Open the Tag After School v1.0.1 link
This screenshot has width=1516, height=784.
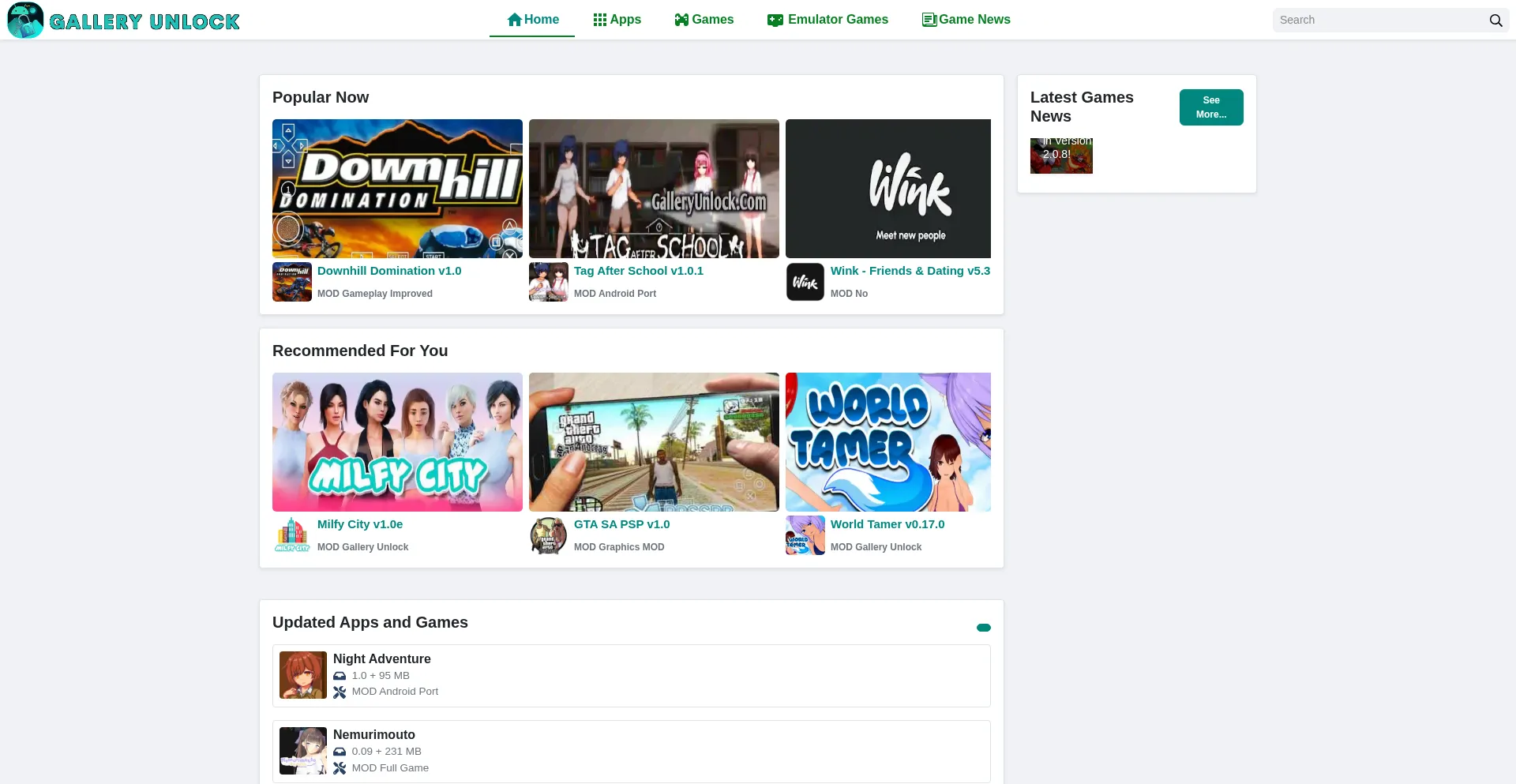point(638,271)
